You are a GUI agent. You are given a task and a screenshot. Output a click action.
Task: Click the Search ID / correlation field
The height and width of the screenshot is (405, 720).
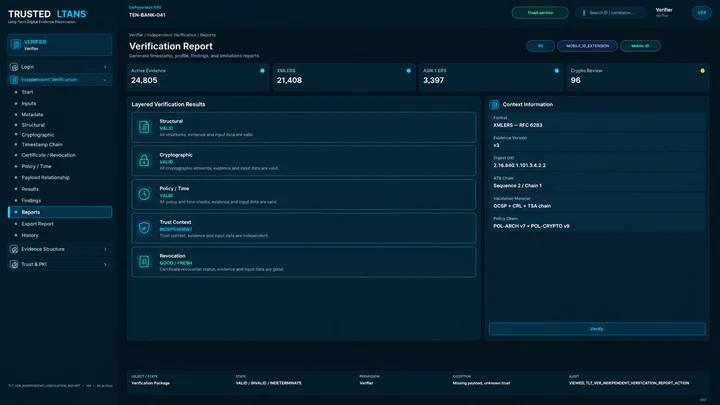[611, 13]
